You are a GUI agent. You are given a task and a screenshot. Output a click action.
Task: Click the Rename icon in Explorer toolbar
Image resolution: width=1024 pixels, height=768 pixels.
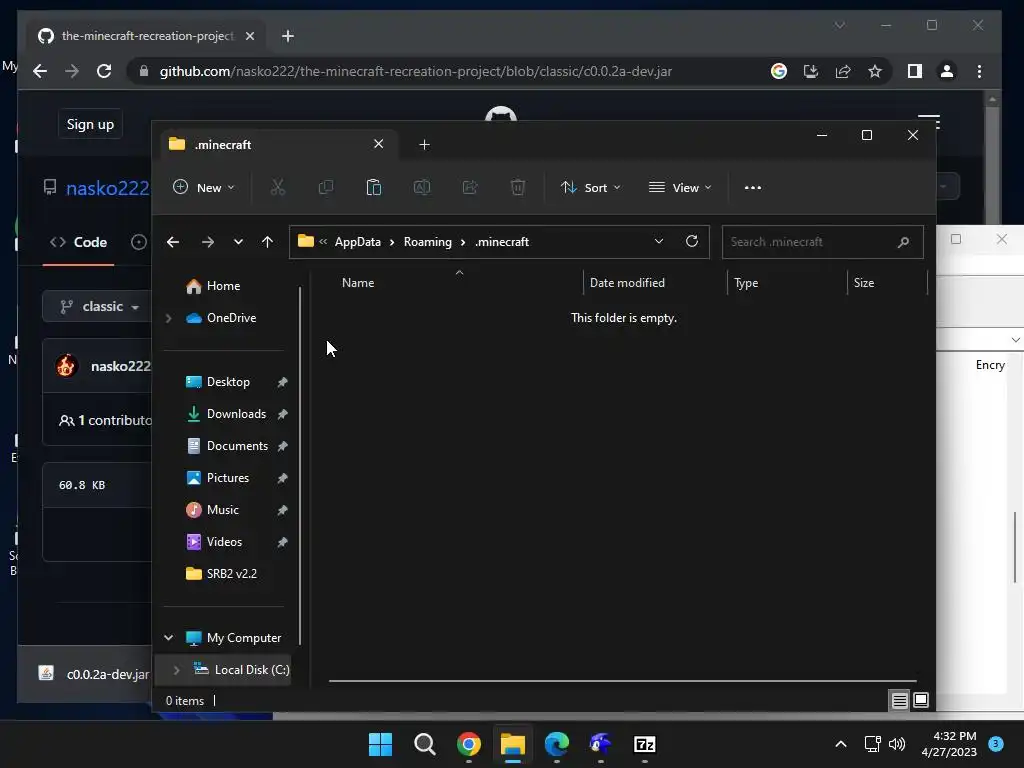click(x=422, y=187)
